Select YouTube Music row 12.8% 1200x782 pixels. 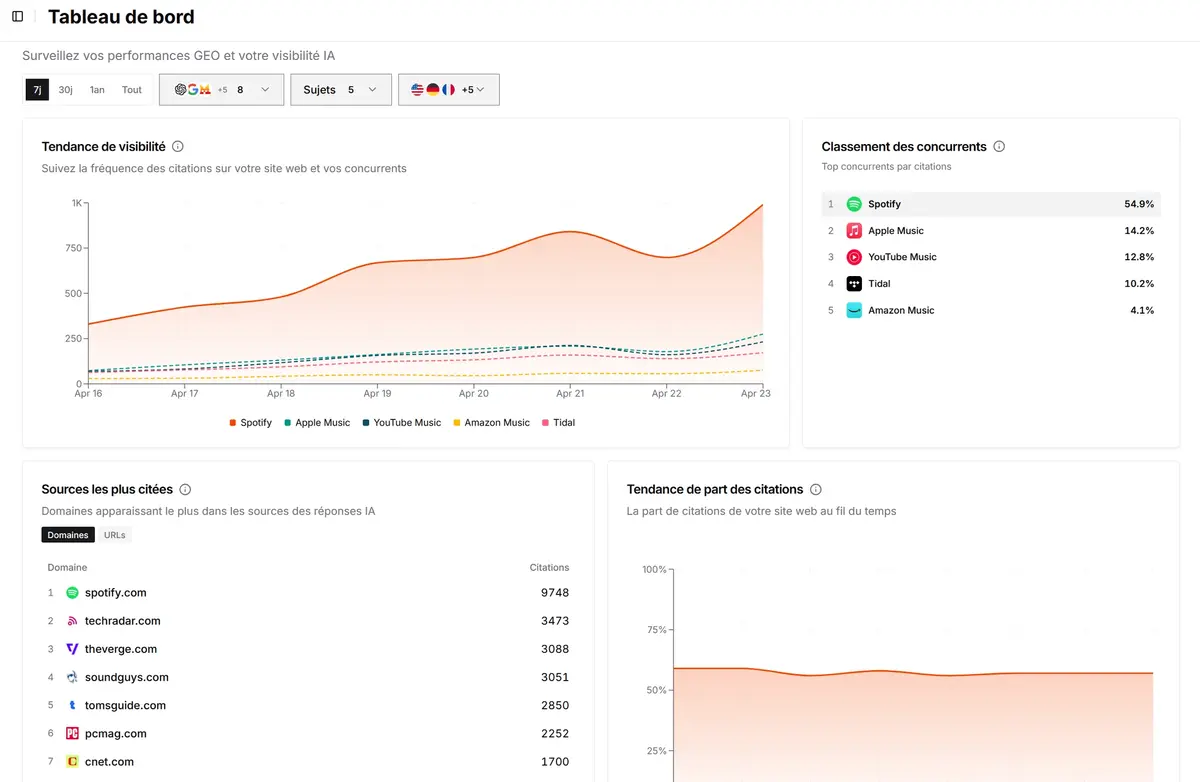pos(991,257)
